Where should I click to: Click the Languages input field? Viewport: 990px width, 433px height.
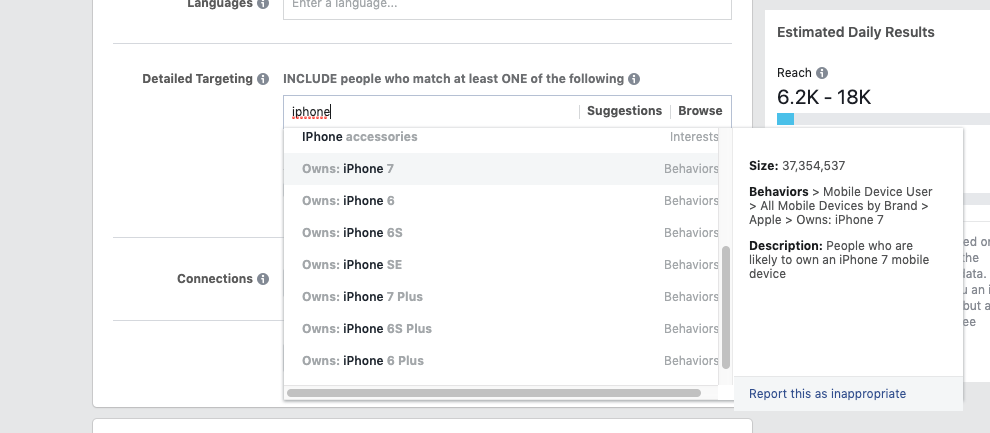pyautogui.click(x=507, y=6)
